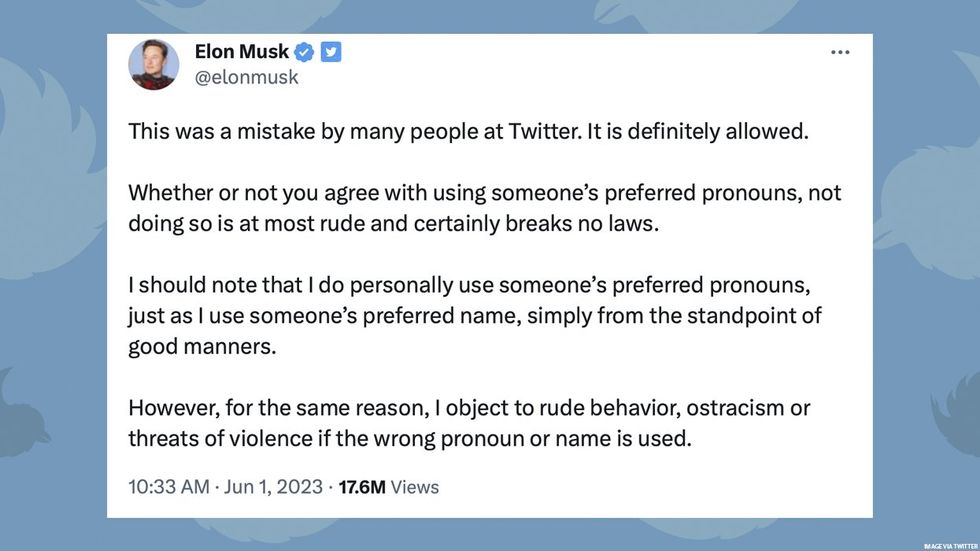This screenshot has width=980, height=551.
Task: Click the 10:33 AM timestamp
Action: 169,487
